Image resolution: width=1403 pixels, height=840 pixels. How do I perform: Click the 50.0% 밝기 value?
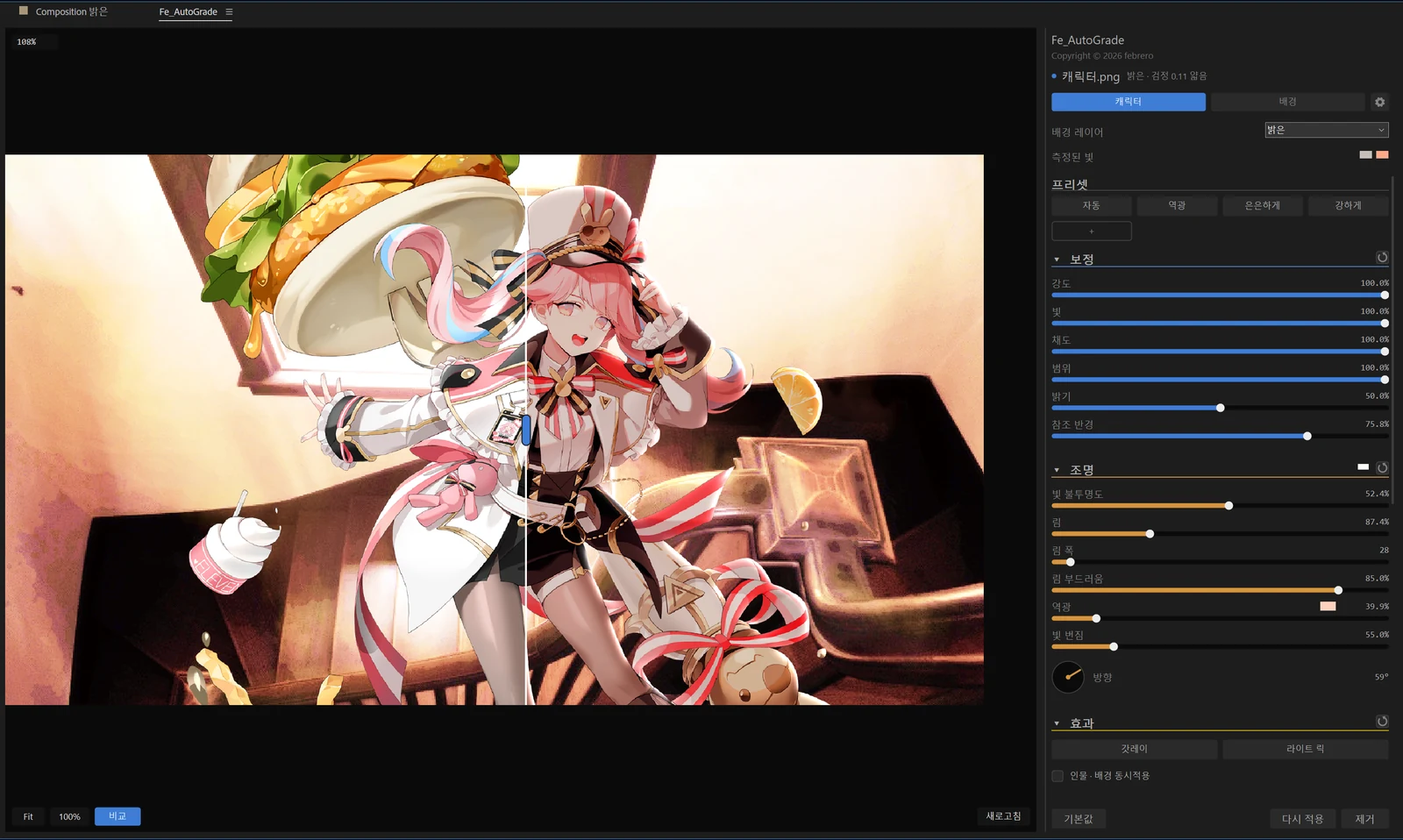(1377, 395)
